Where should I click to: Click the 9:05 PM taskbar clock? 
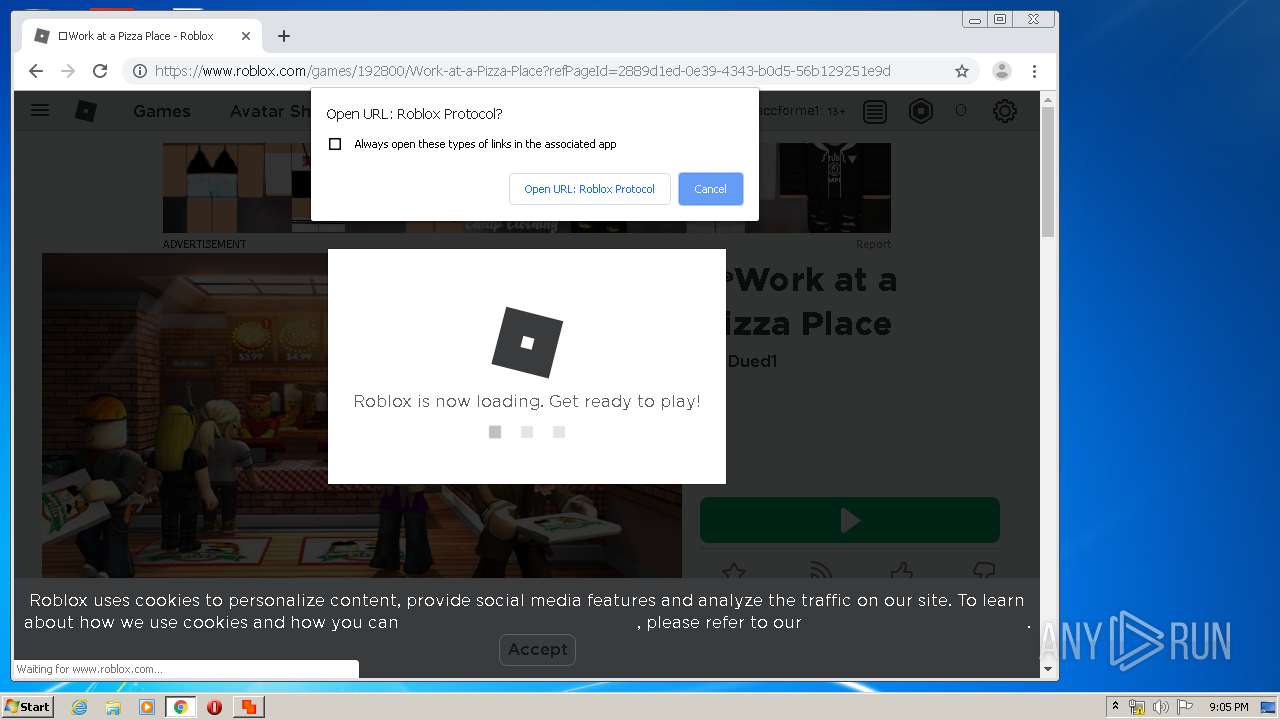click(1228, 707)
